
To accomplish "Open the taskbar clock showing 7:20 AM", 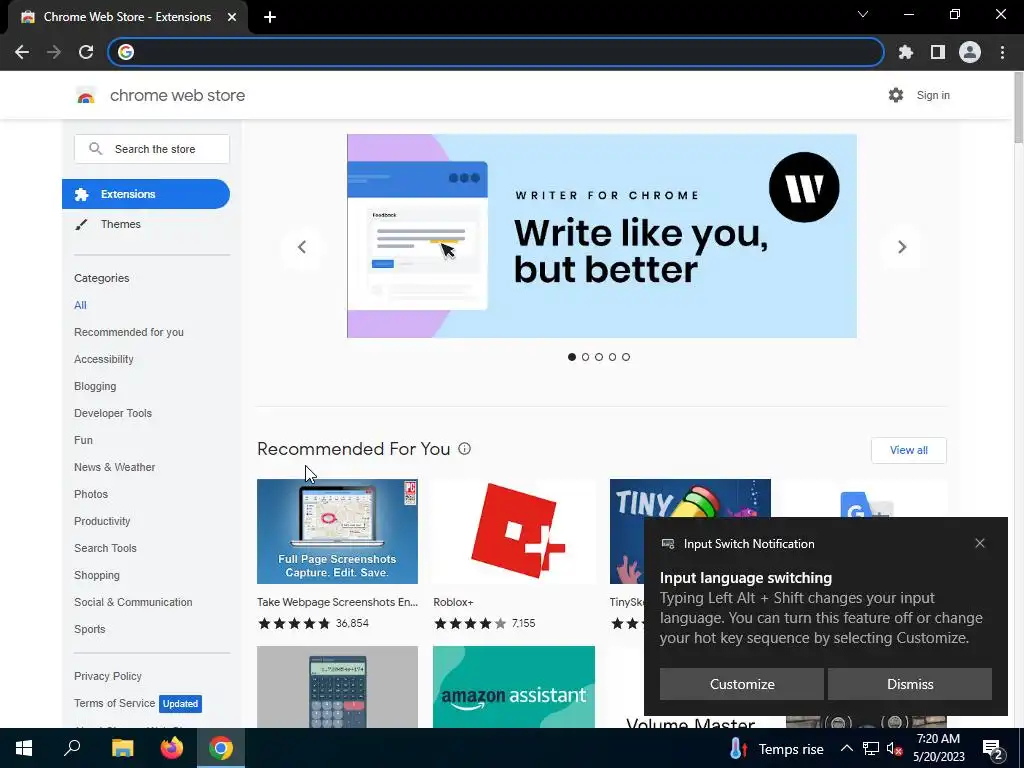I will pos(938,748).
